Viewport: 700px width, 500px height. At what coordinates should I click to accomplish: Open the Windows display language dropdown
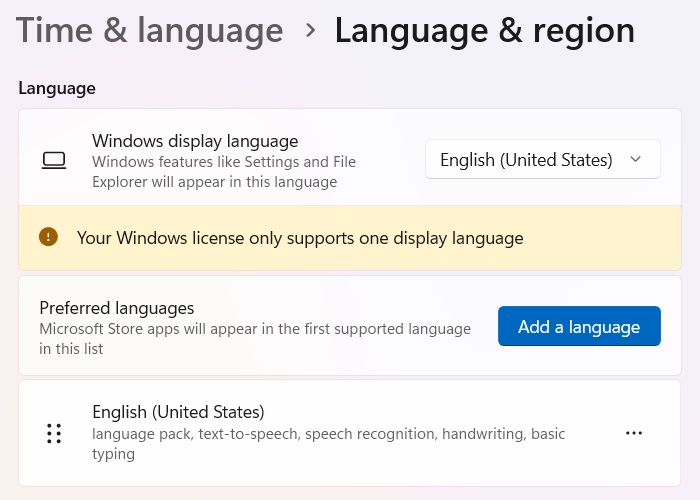(x=543, y=159)
